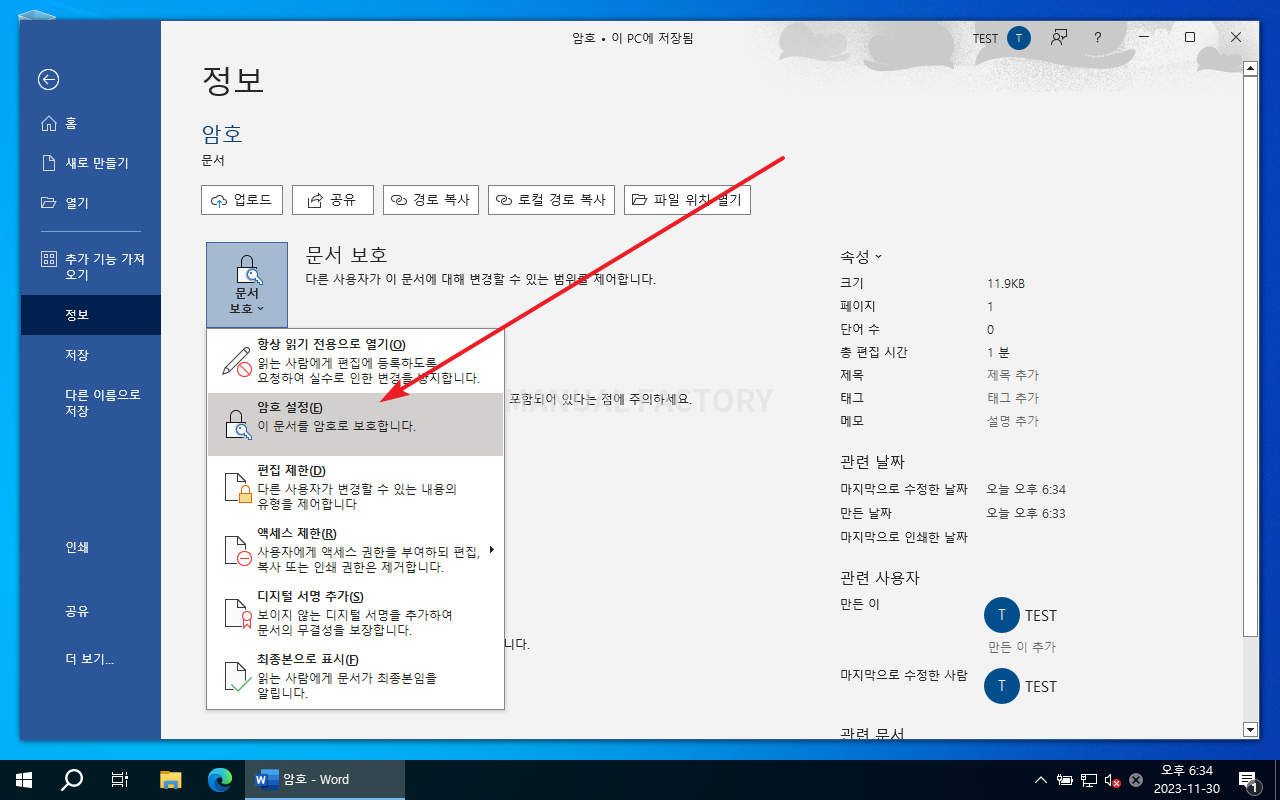Click the vertical scrollbar up arrow
Screen dimensions: 1280x800
(1249, 69)
